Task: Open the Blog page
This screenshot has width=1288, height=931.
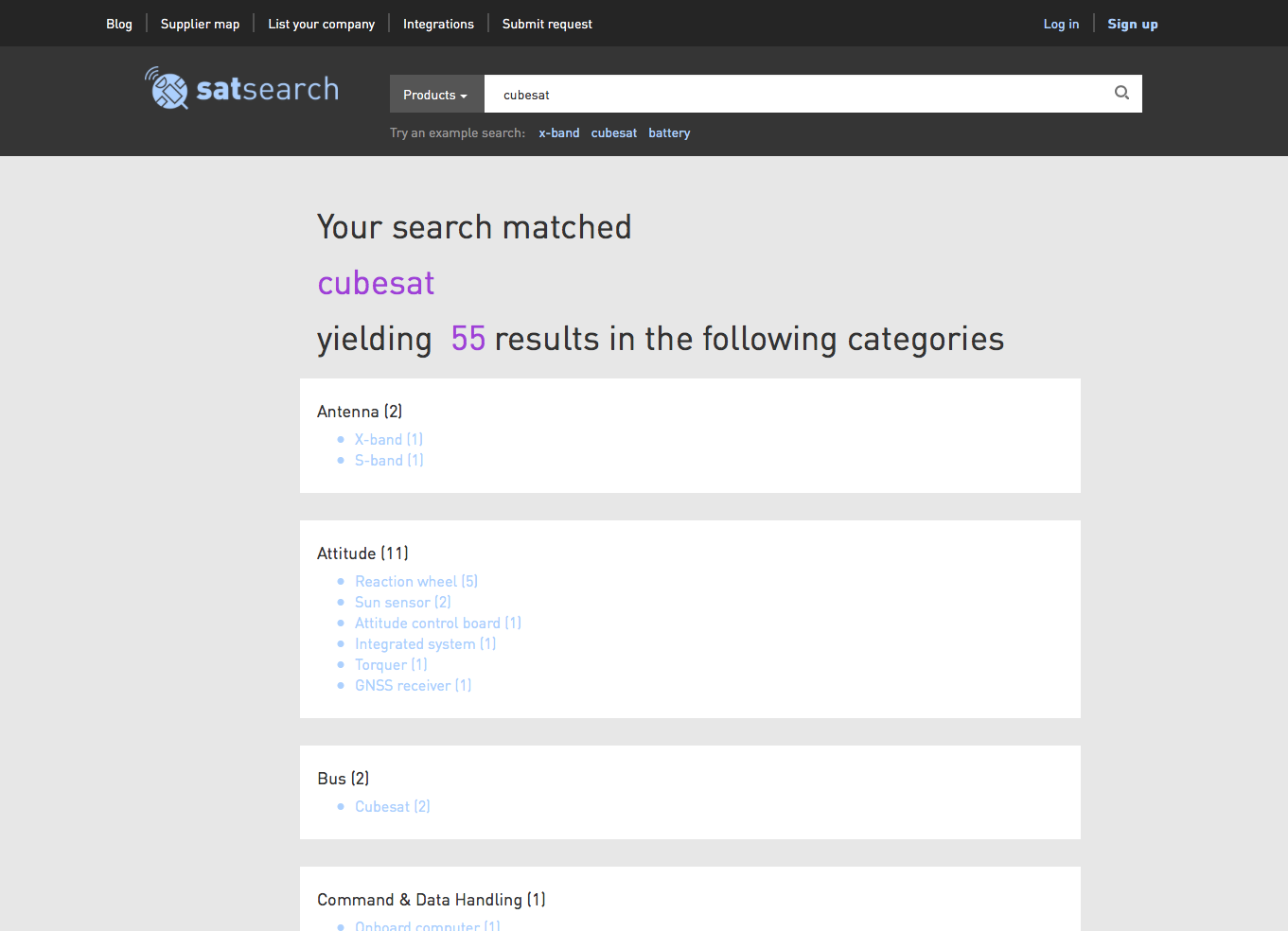Action: coord(119,24)
